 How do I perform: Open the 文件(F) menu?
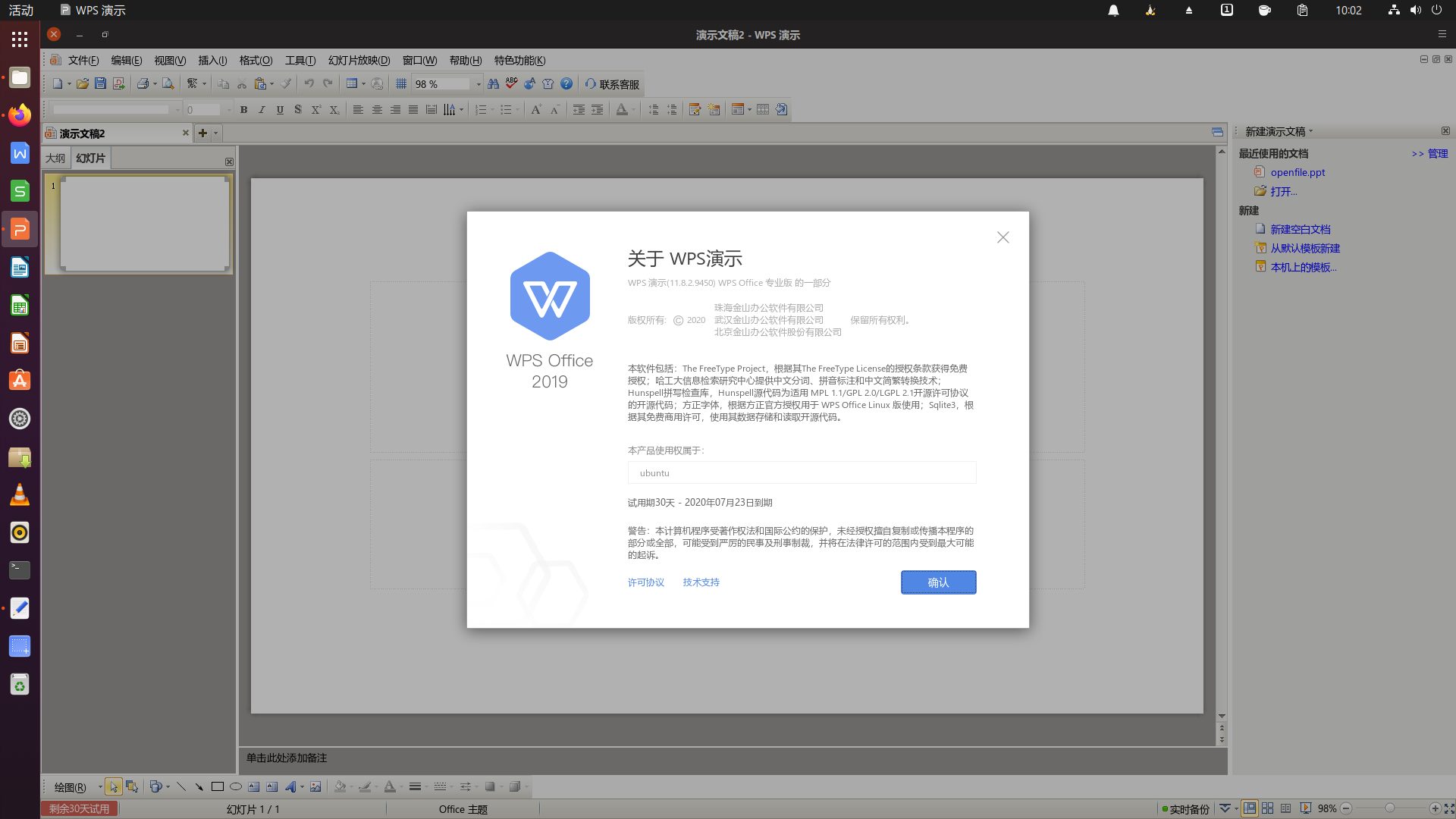tap(83, 61)
